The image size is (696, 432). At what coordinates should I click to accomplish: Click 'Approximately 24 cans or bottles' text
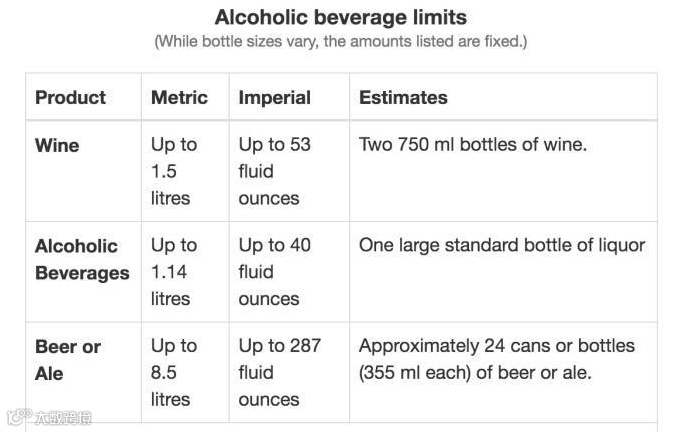(x=497, y=346)
